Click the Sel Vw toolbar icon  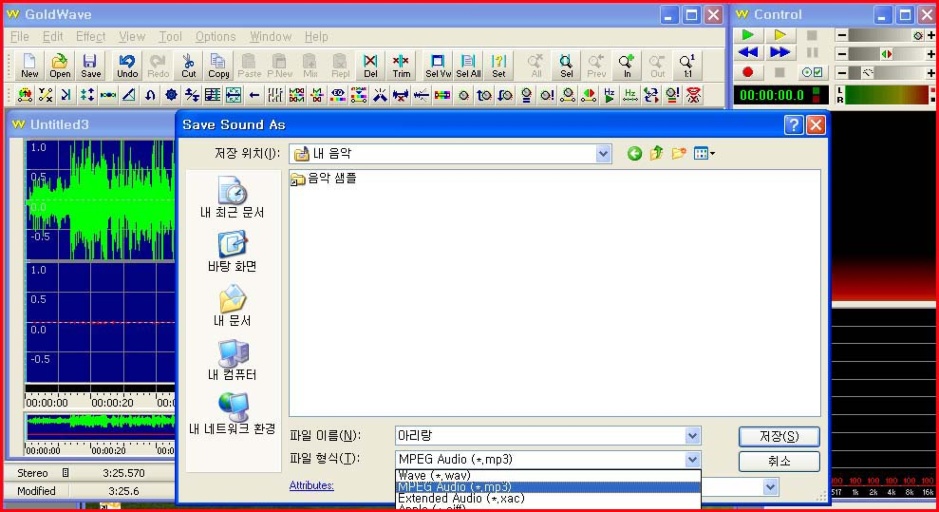(438, 65)
